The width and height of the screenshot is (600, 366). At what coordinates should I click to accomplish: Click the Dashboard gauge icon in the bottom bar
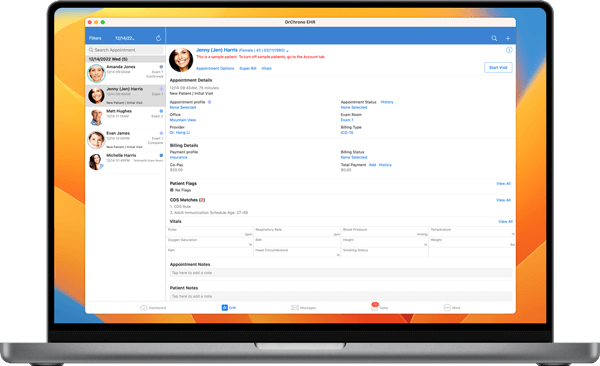(x=143, y=308)
